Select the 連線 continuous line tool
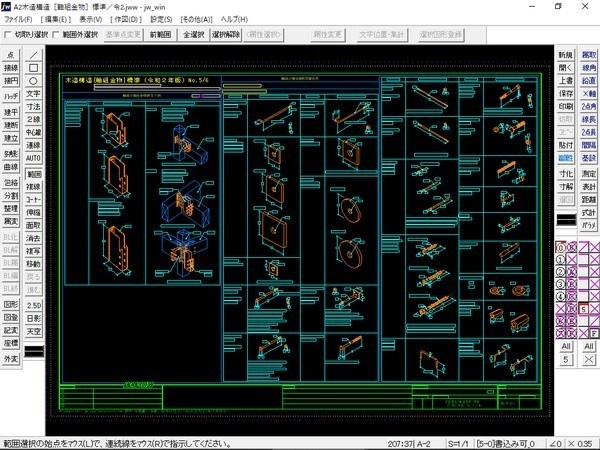This screenshot has width=600, height=450. [33, 145]
